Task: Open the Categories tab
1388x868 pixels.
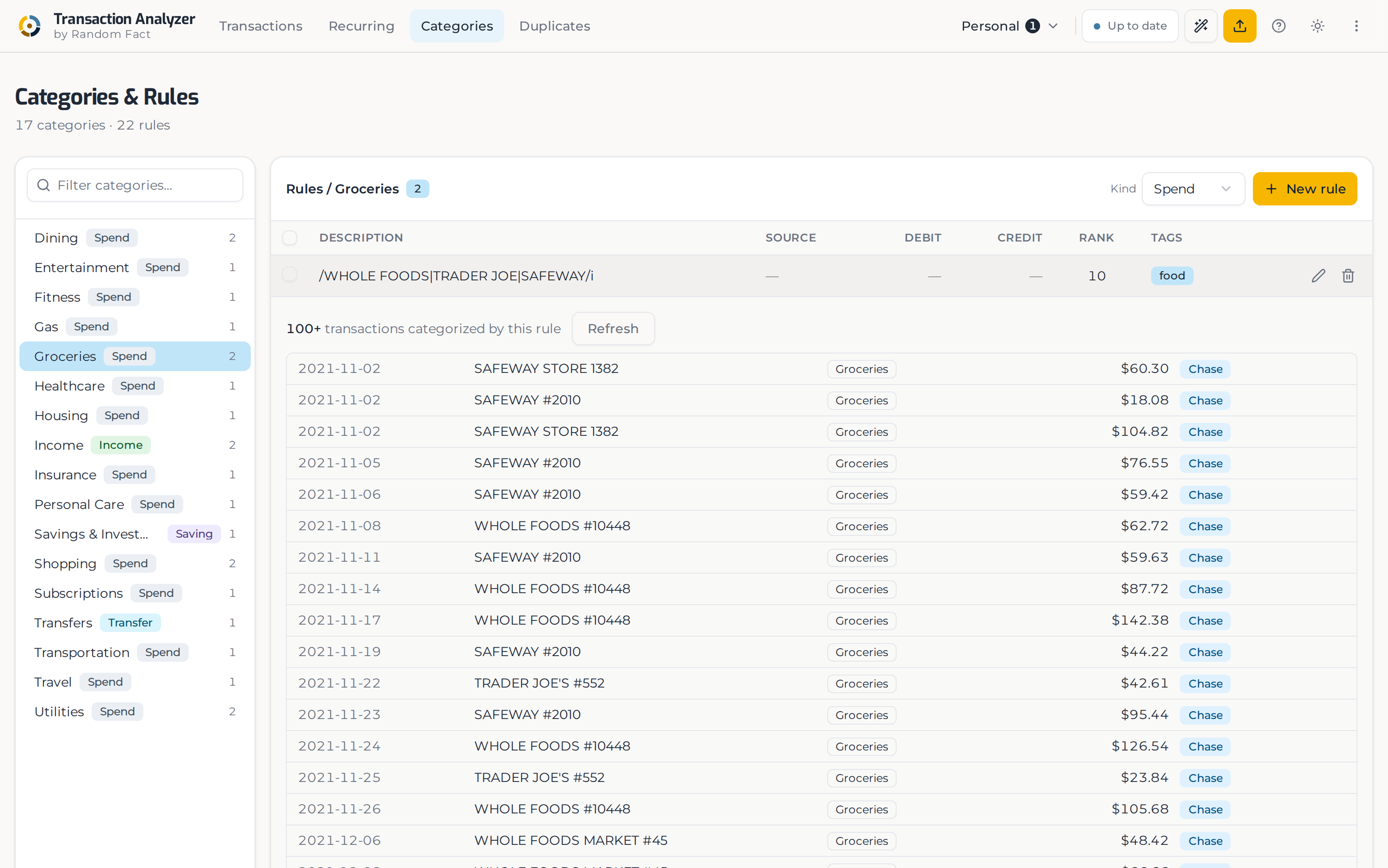Action: click(x=457, y=26)
